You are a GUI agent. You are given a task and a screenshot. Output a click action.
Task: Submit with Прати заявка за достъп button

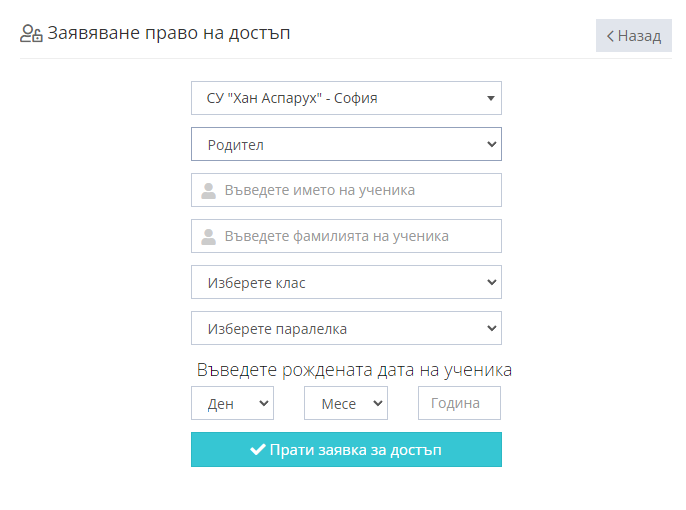346,449
